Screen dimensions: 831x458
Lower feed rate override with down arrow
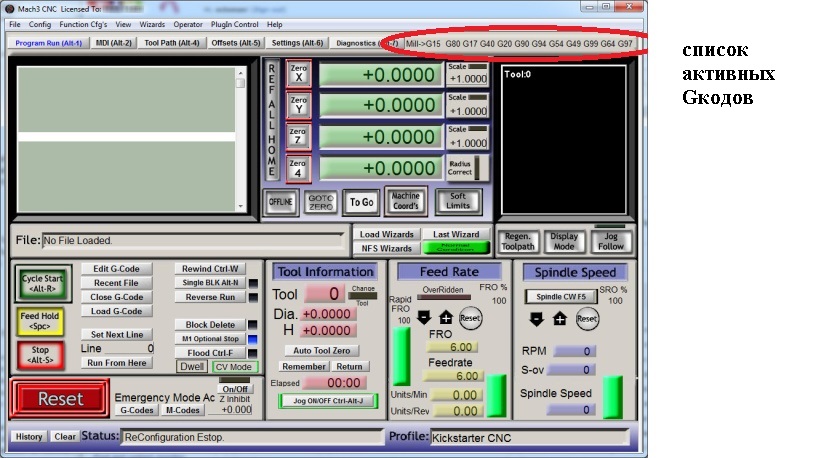tap(424, 318)
